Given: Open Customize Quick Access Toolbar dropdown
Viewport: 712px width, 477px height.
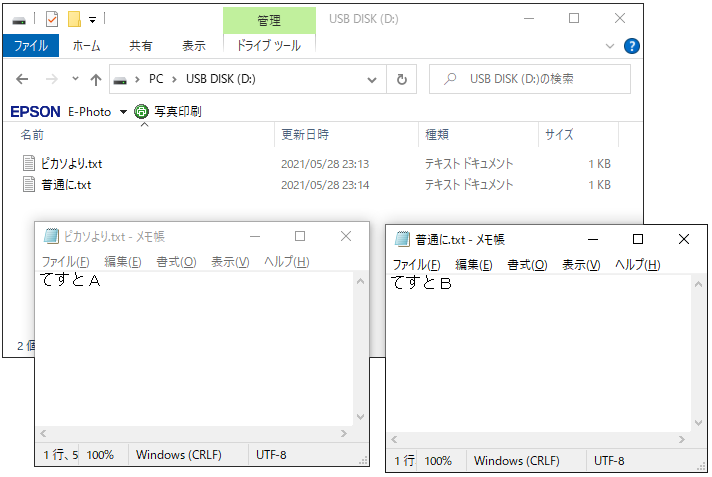Looking at the screenshot, I should pos(92,20).
